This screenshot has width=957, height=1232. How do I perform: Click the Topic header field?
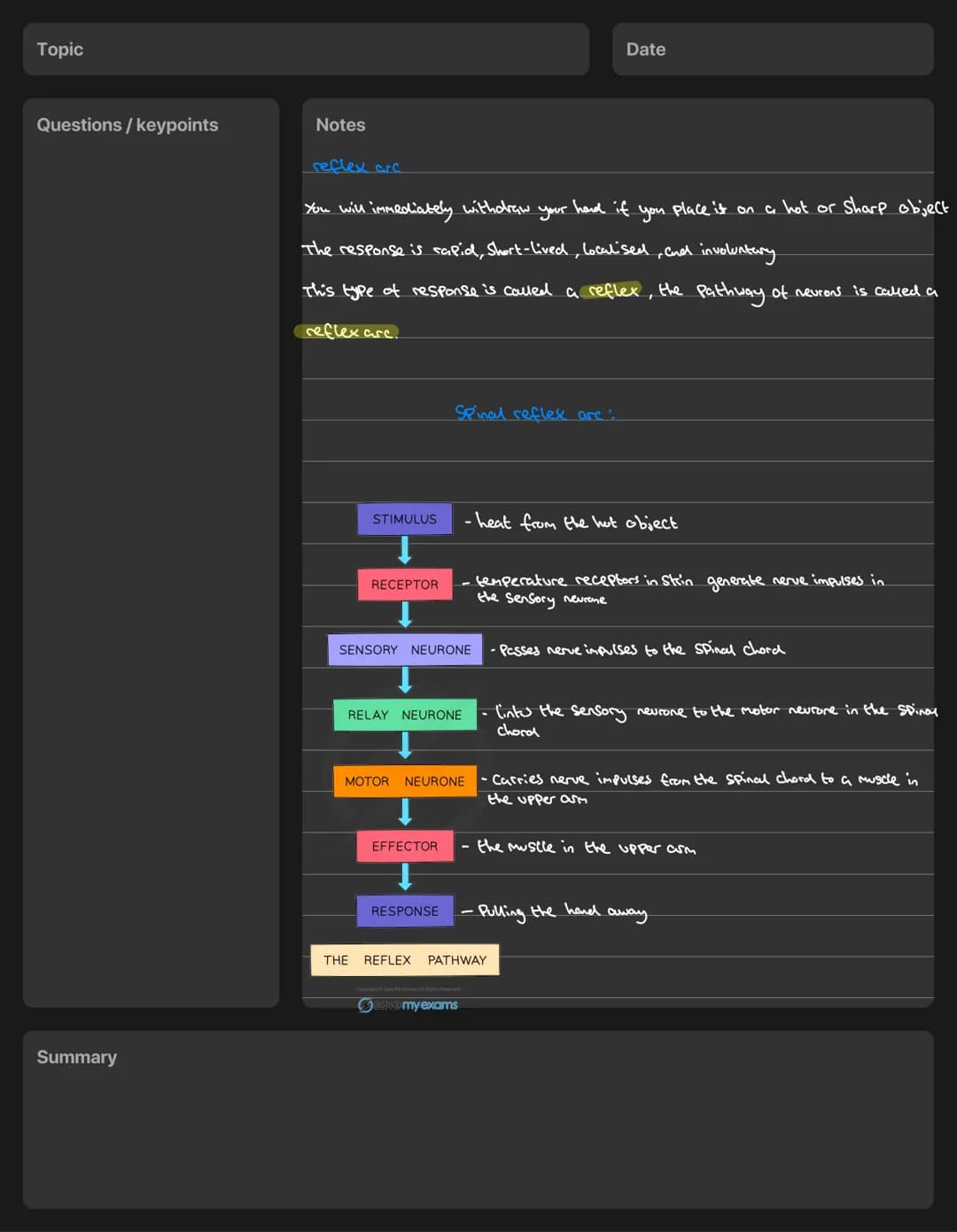[x=306, y=50]
